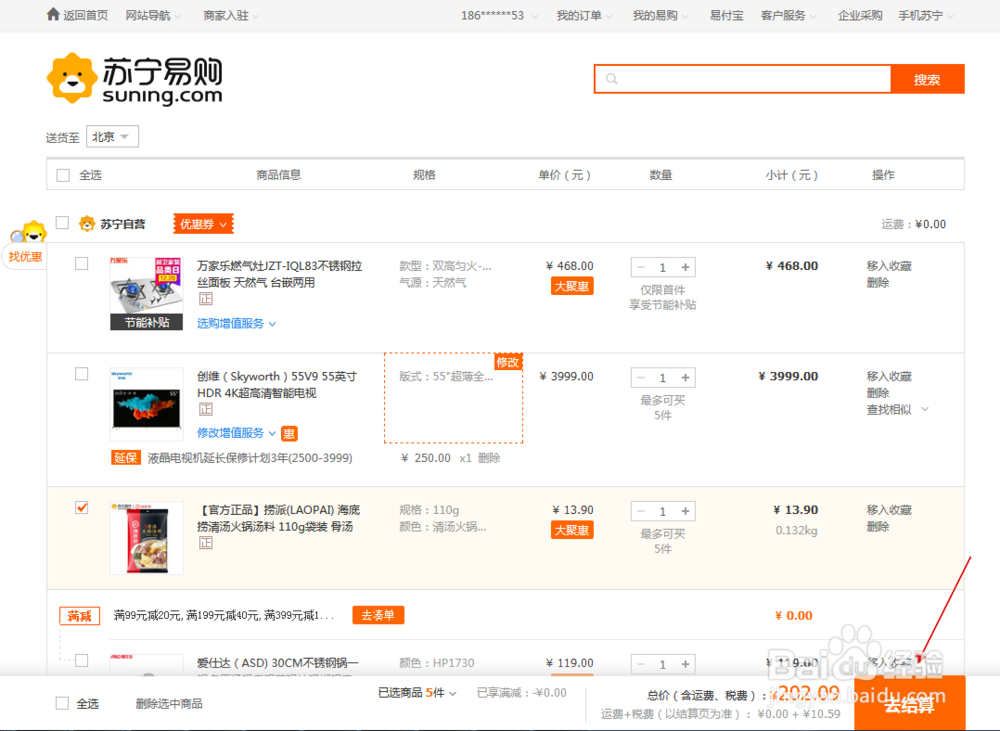Decrease quantity of the ASD steel pot
Image resolution: width=1000 pixels, height=731 pixels.
pyautogui.click(x=641, y=664)
